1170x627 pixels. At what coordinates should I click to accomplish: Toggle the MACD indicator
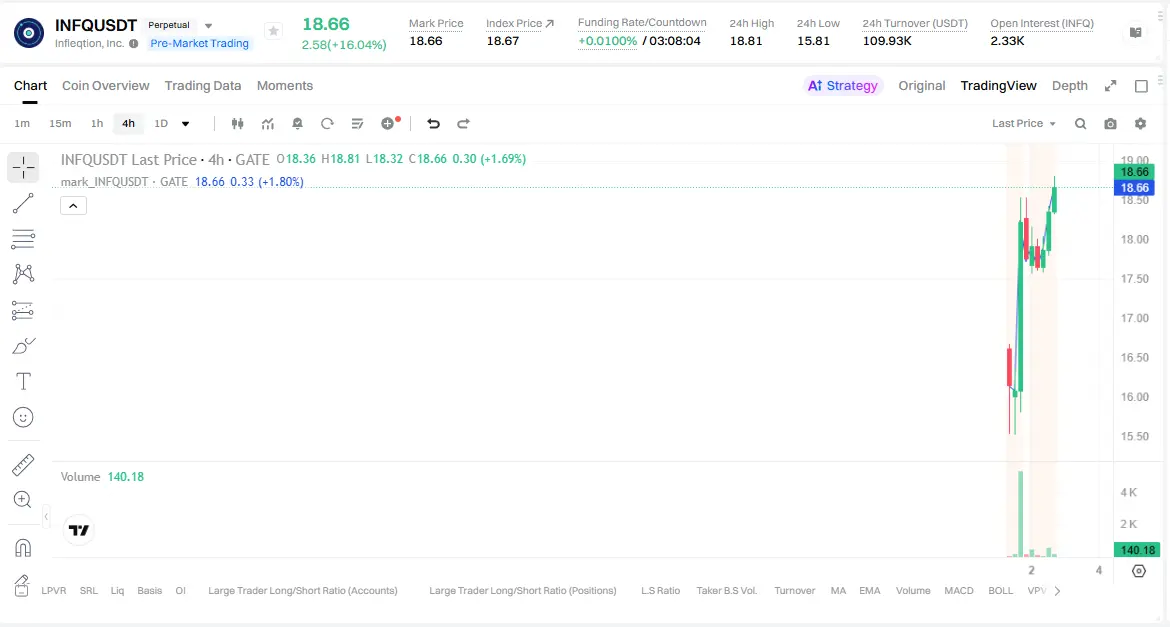[959, 590]
